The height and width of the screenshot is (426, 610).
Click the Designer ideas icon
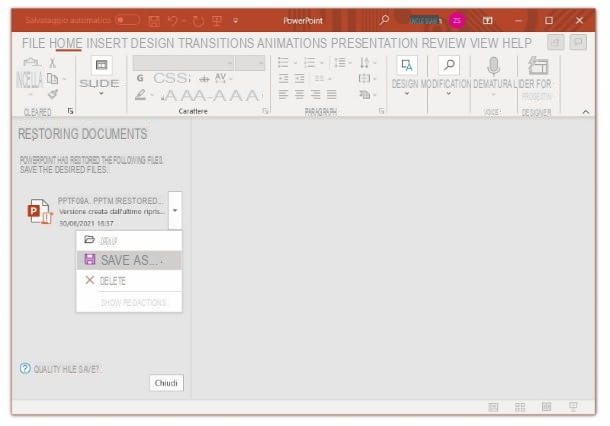pyautogui.click(x=538, y=66)
